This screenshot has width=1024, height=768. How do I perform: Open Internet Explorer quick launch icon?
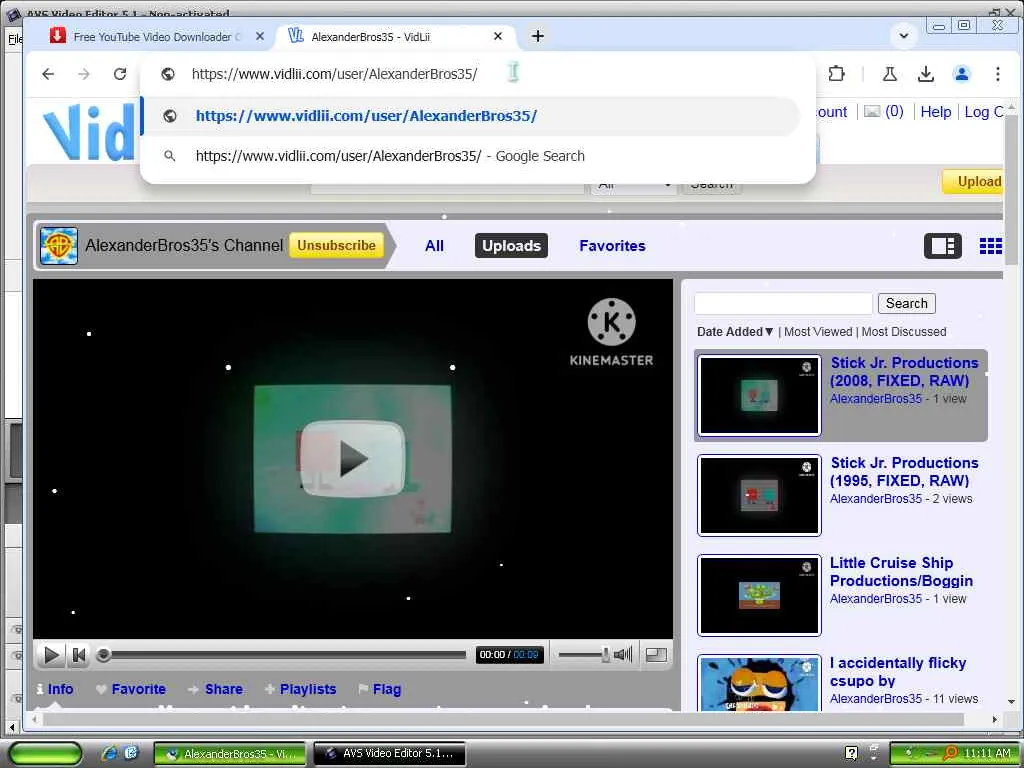[109, 753]
